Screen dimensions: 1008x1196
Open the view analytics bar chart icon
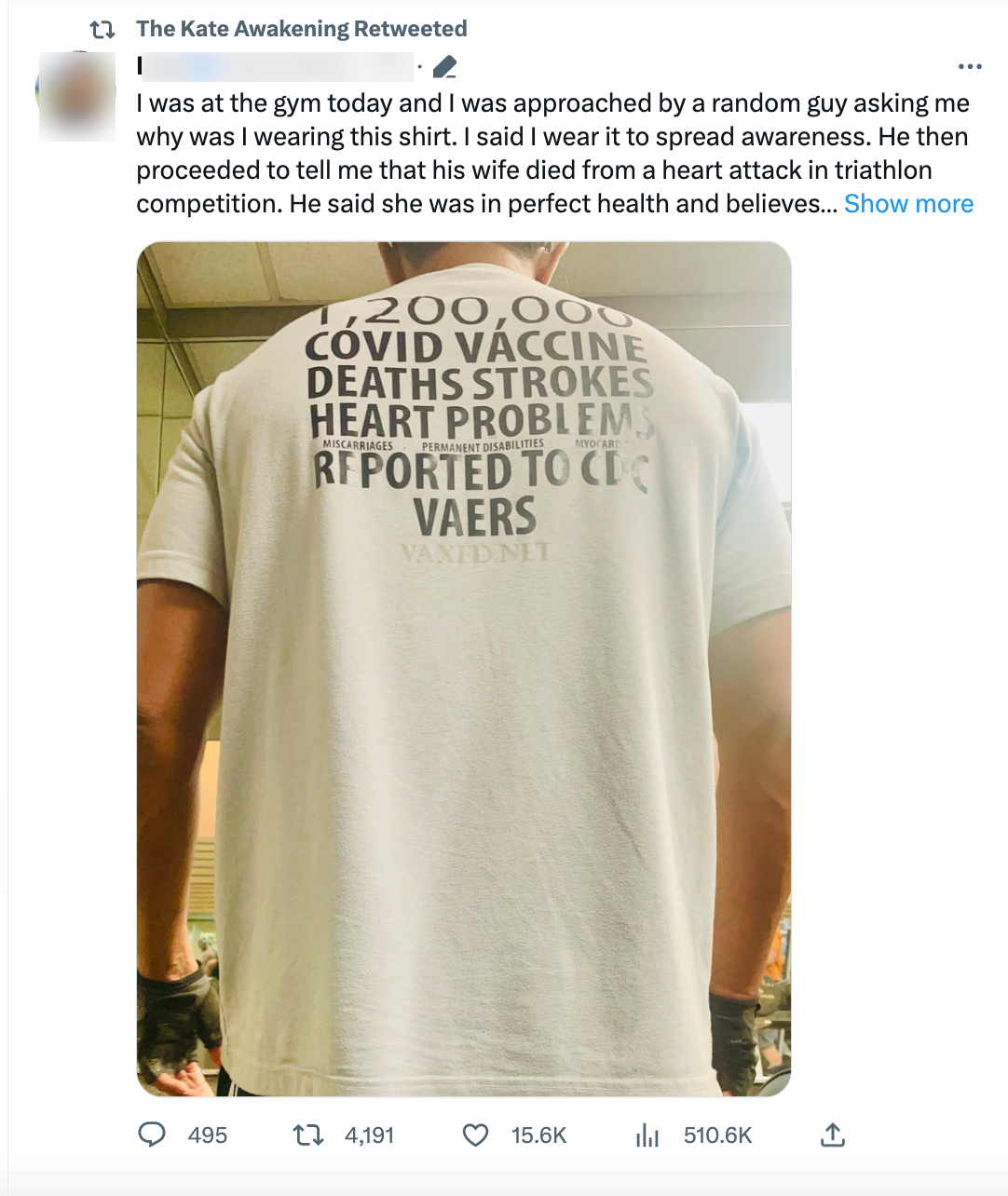click(647, 1135)
